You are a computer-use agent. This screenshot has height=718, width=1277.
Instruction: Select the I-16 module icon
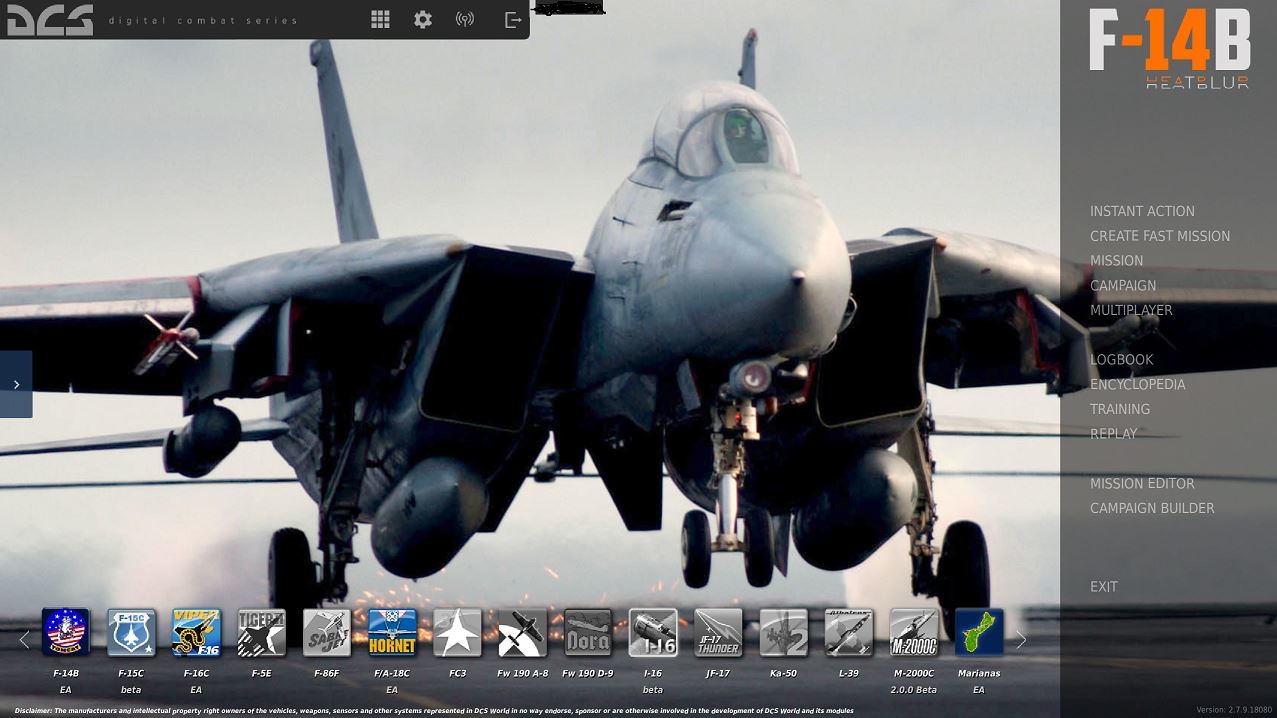pos(653,632)
